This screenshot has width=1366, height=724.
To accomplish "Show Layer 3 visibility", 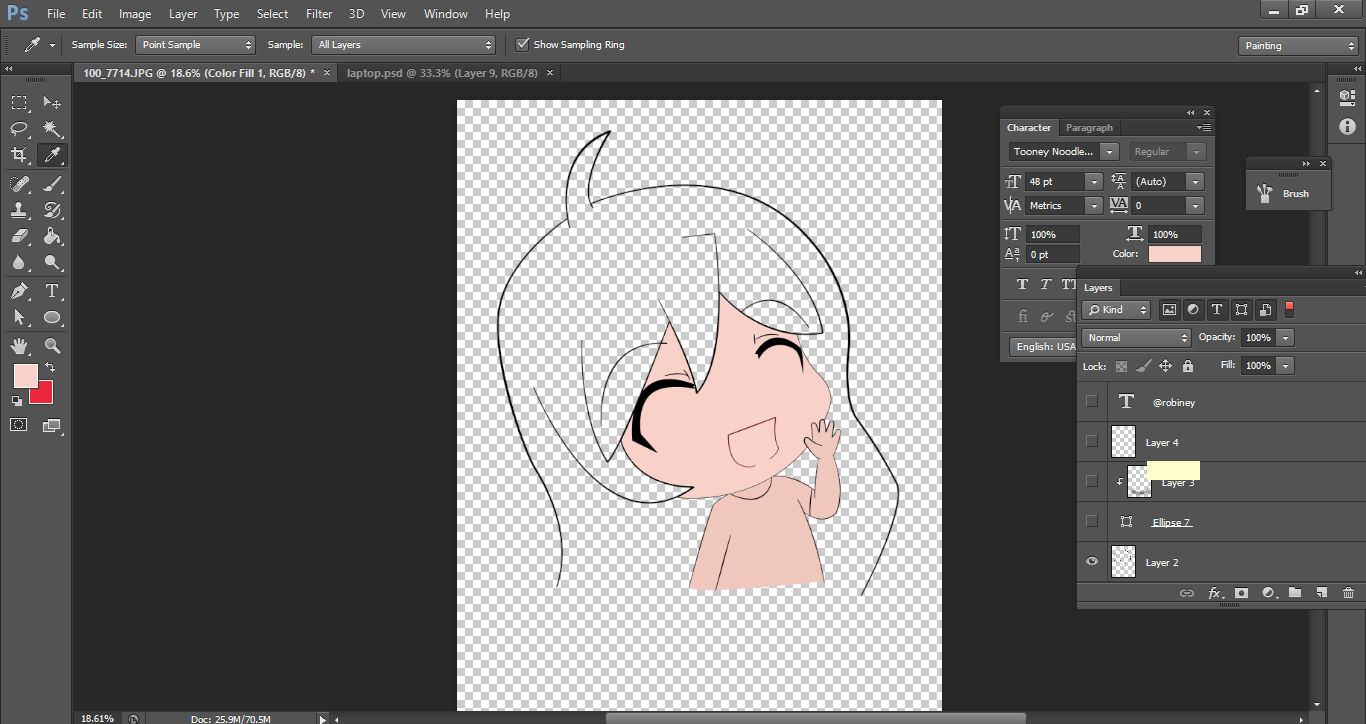I will pyautogui.click(x=1092, y=481).
